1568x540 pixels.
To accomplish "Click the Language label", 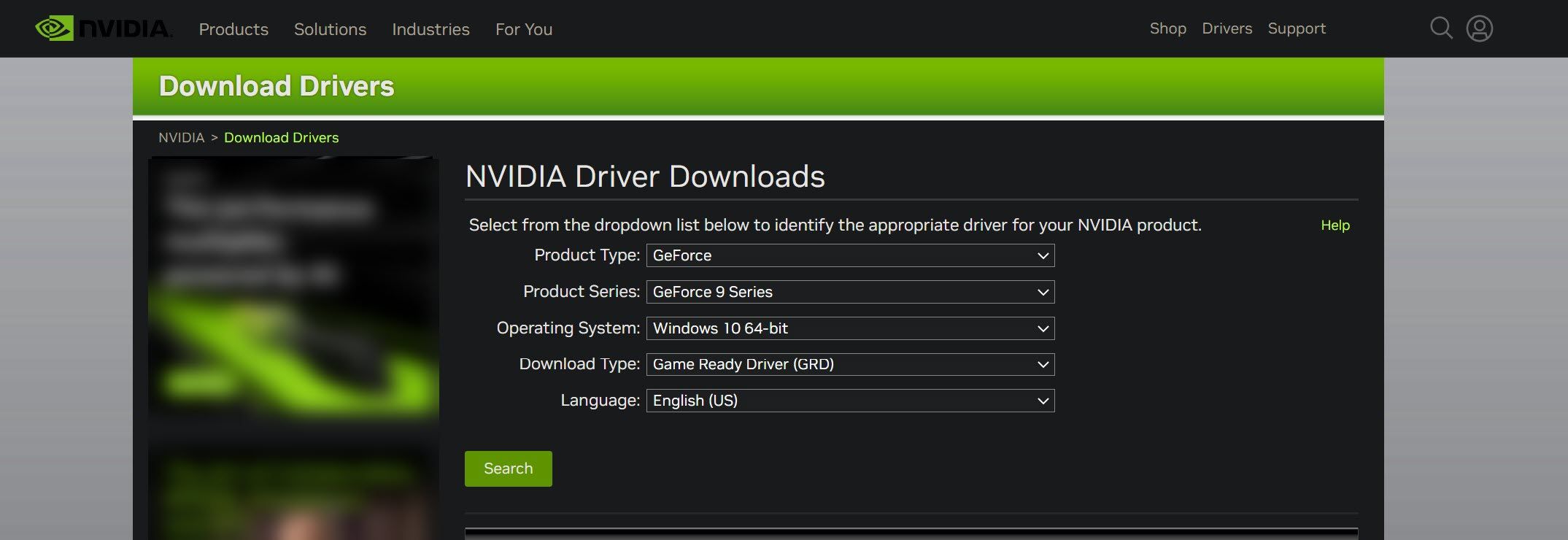I will point(600,400).
